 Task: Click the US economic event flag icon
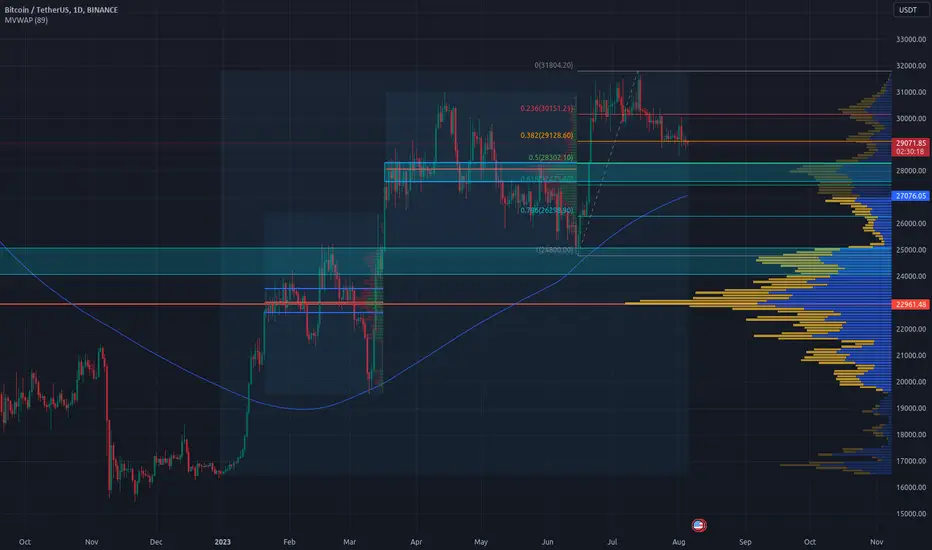point(699,525)
